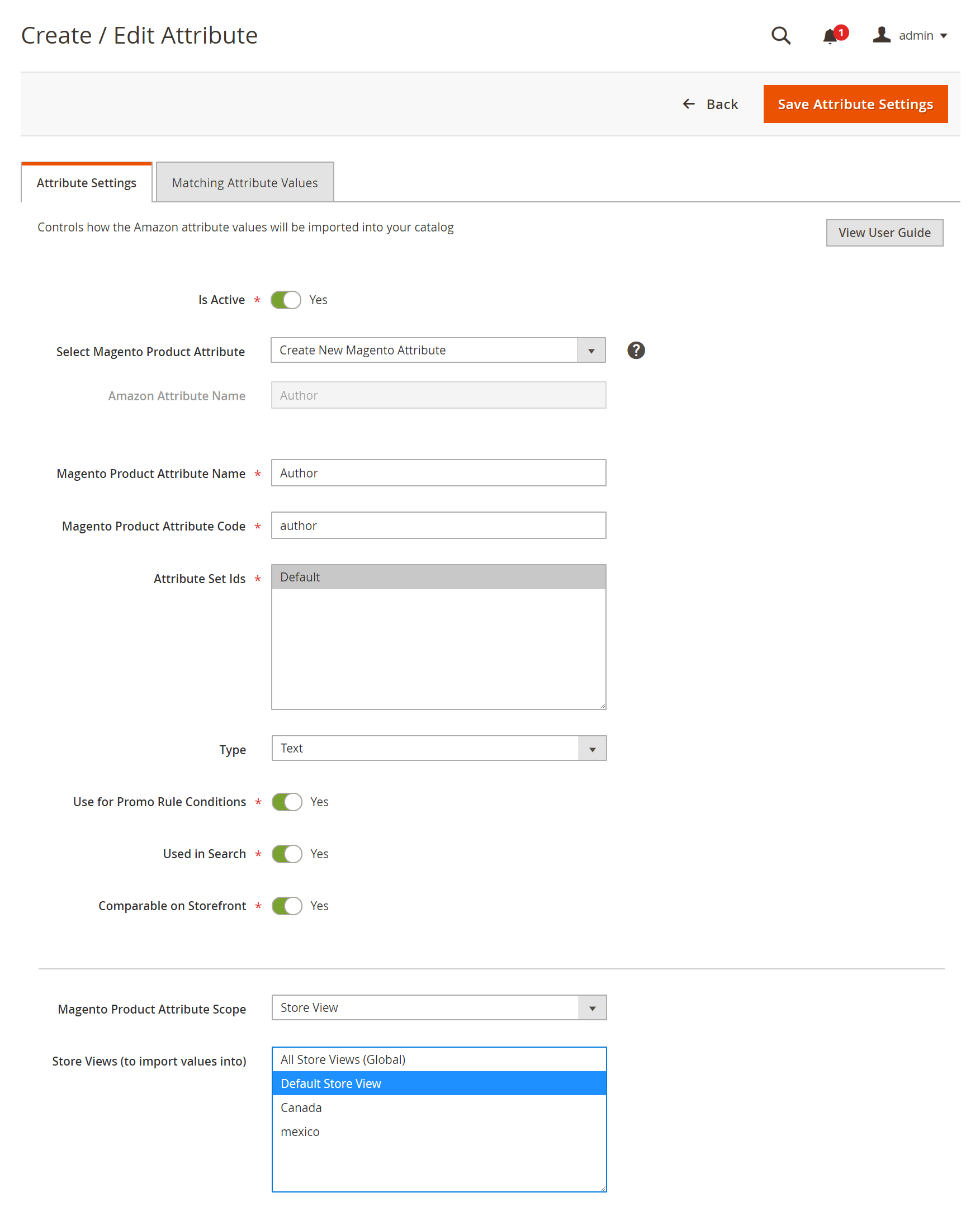
Task: Toggle Comparable on Storefront switch
Action: pos(286,906)
